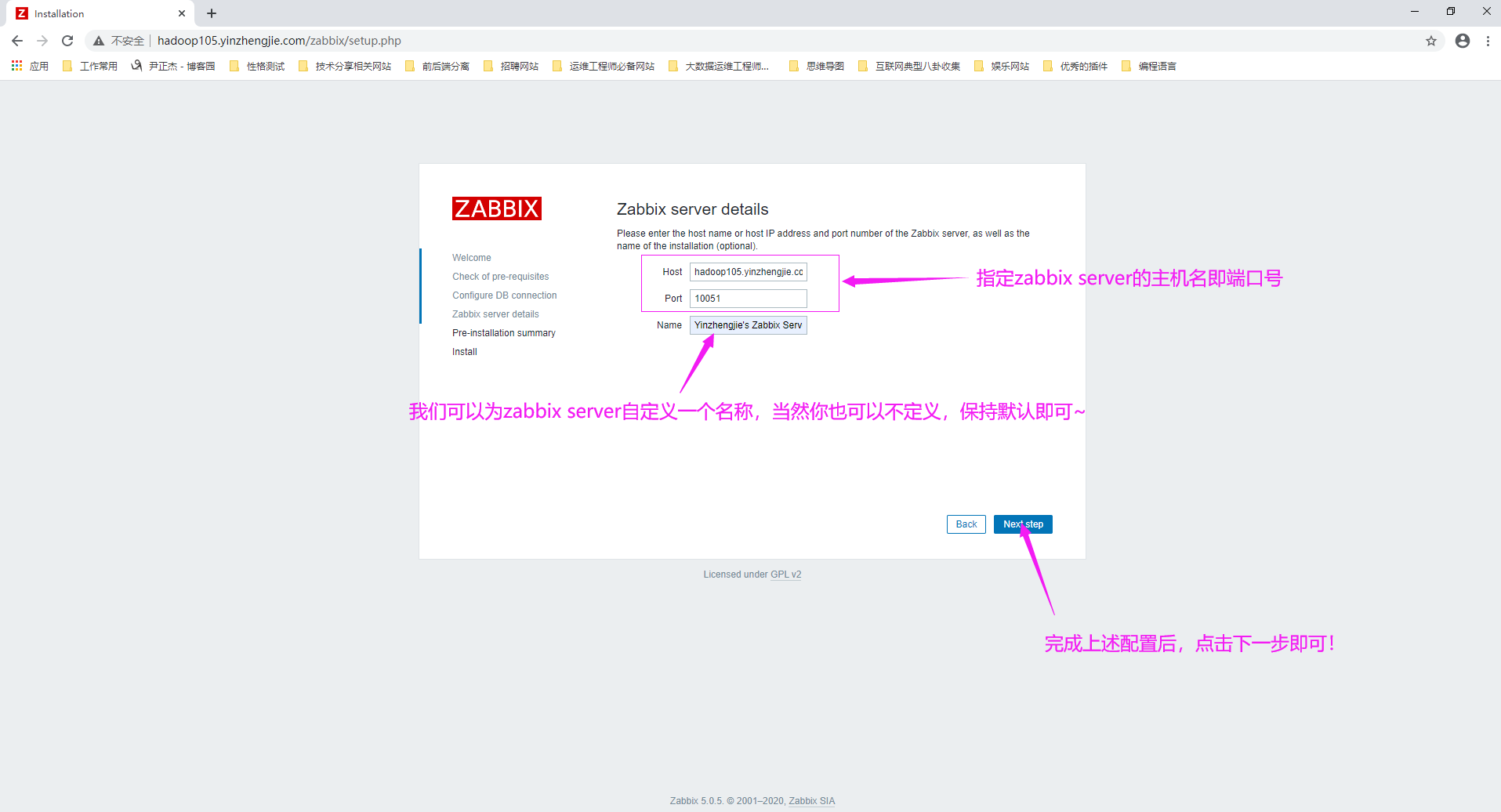Open the GPL v2 license link
The height and width of the screenshot is (812, 1501).
click(x=786, y=575)
